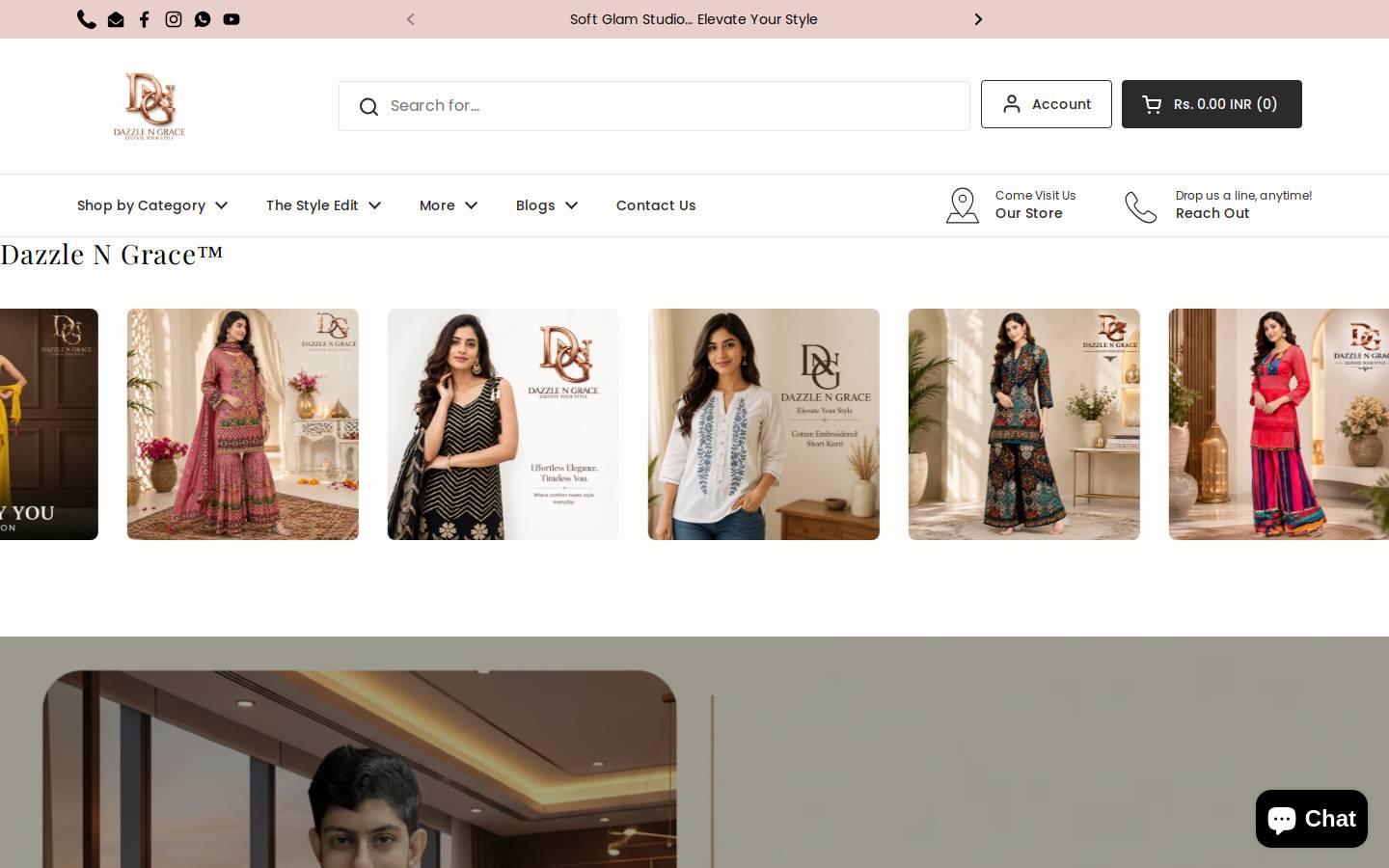
Task: Open Shop by Category menu
Action: tap(141, 205)
